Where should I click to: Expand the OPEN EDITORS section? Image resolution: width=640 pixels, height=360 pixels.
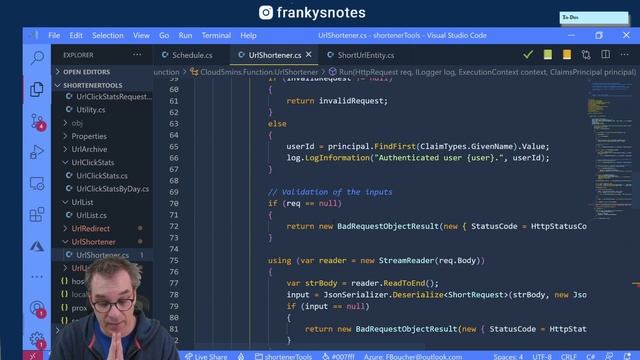click(x=102, y=72)
